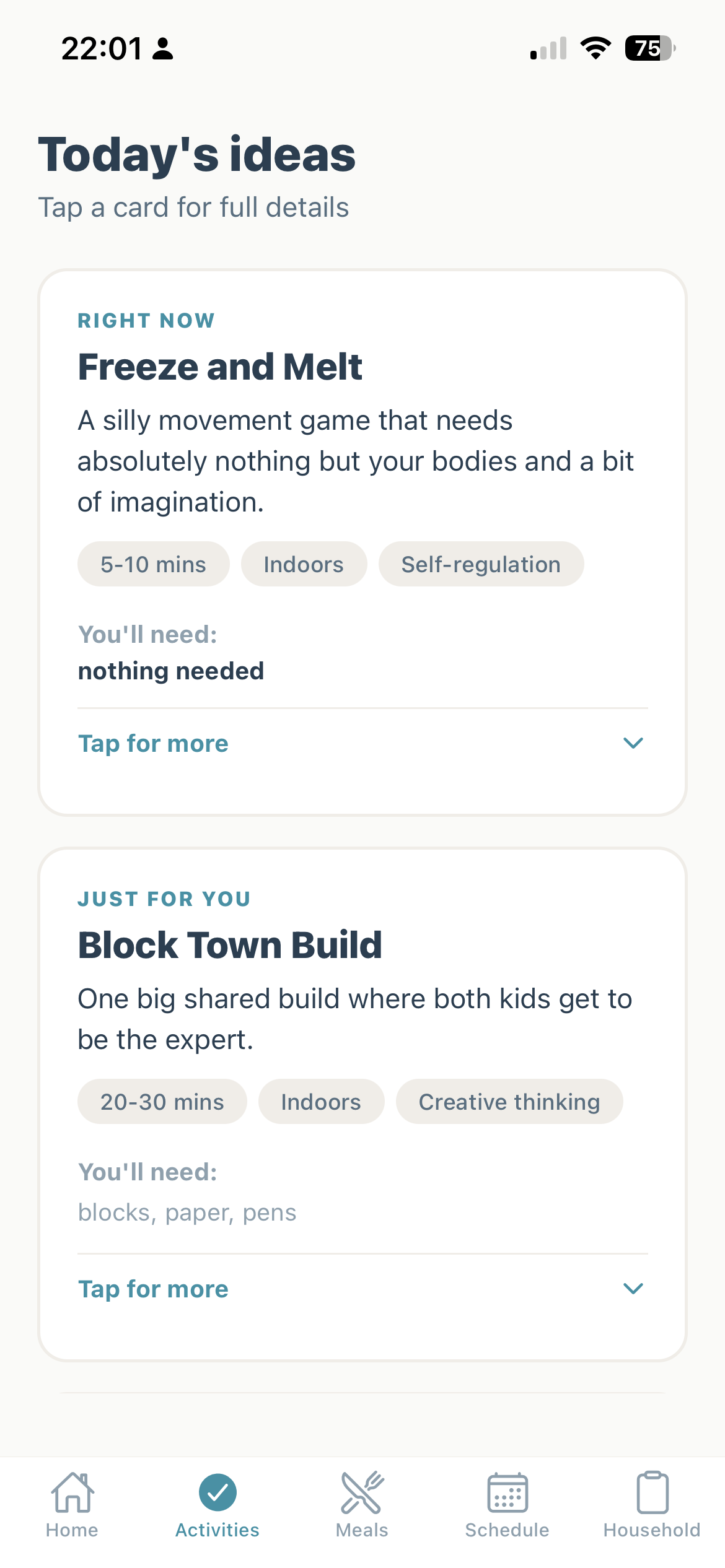Viewport: 725px width, 1568px height.
Task: Open the Household clipboard icon
Action: pyautogui.click(x=652, y=1492)
